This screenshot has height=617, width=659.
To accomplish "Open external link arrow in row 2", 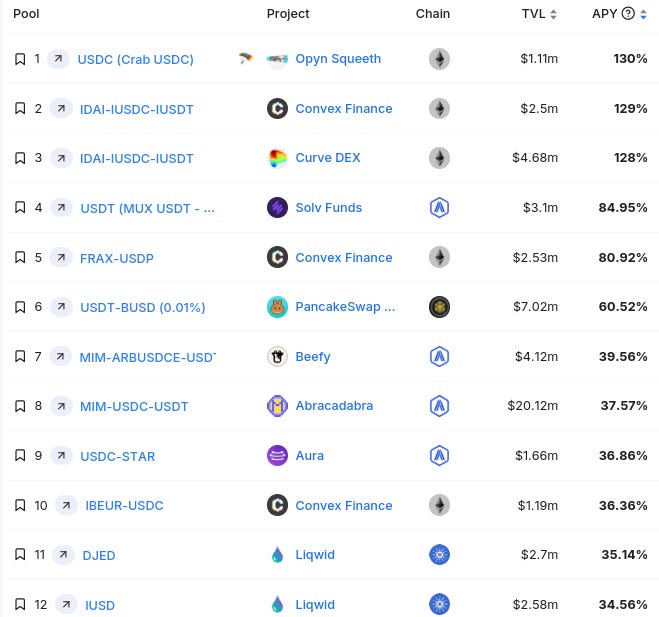I will coord(61,108).
